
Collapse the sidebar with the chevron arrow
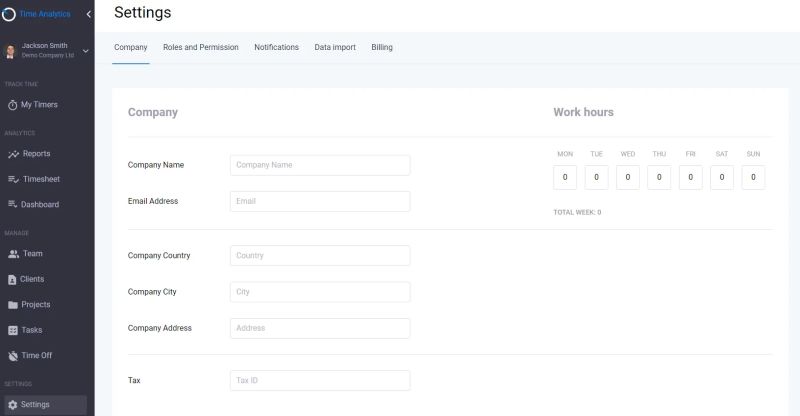(x=88, y=14)
